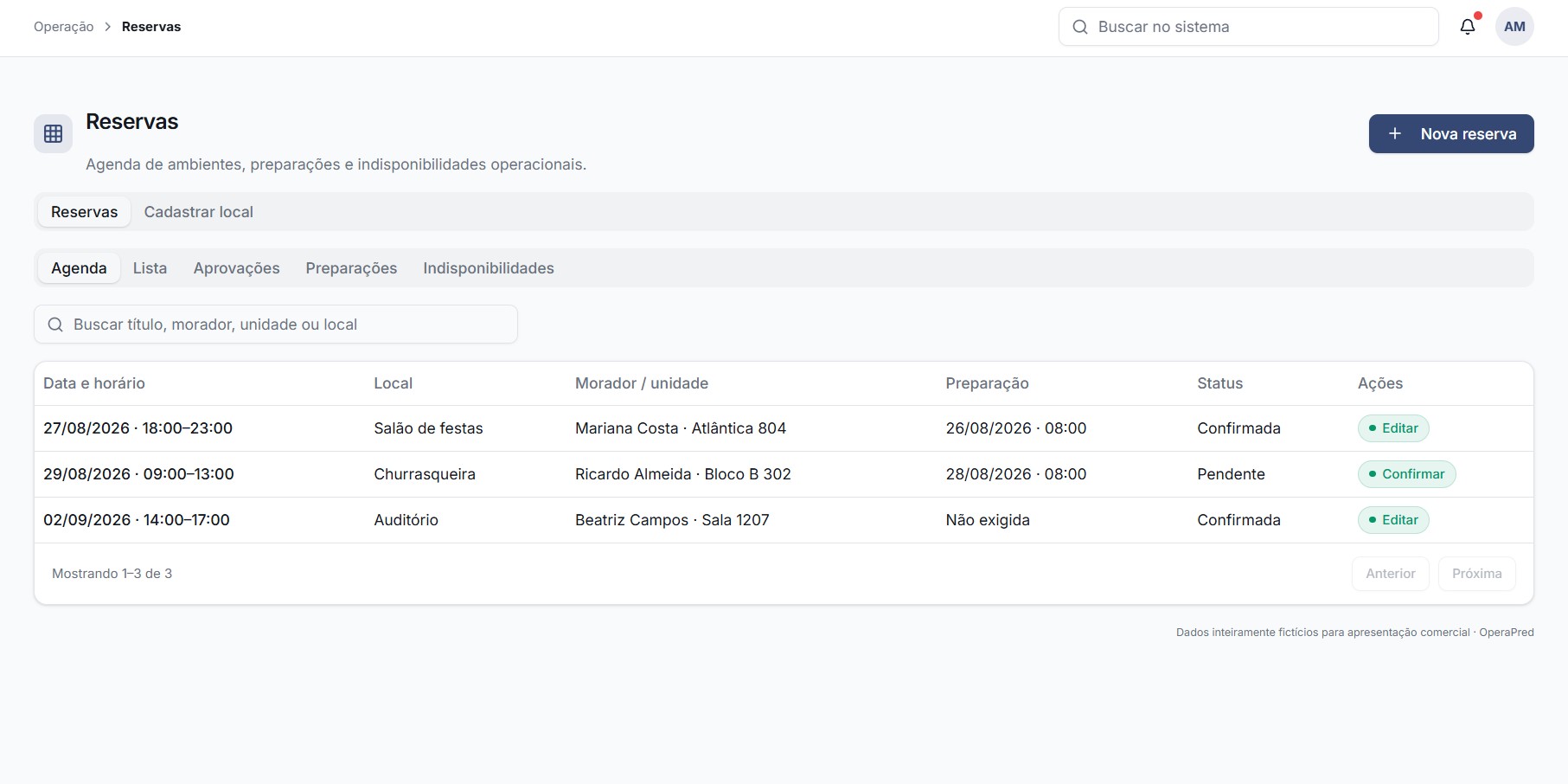Image resolution: width=1568 pixels, height=784 pixels.
Task: Edit the Salão de festas reservation
Action: [x=1393, y=428]
